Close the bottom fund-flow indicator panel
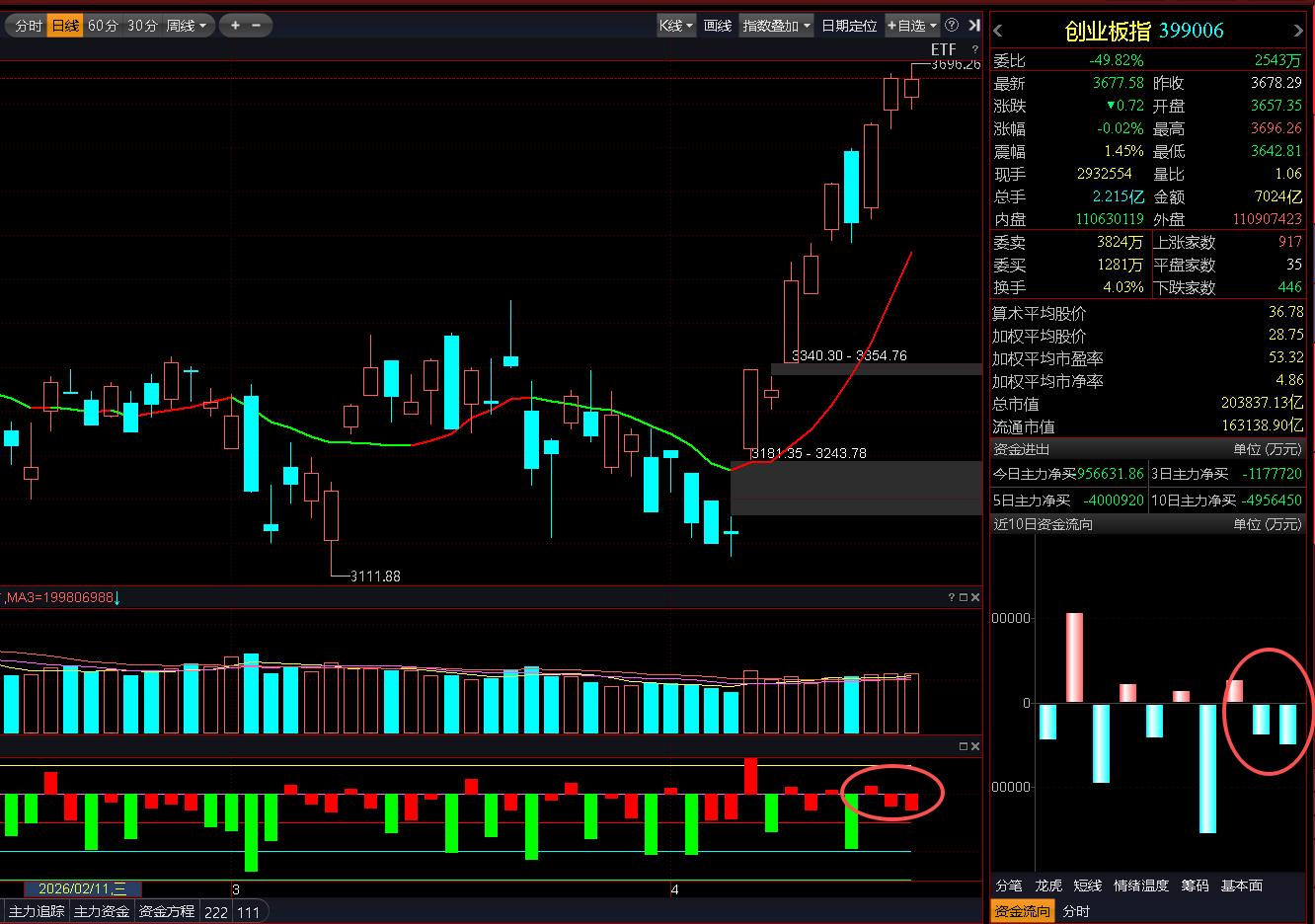The height and width of the screenshot is (924, 1315). pyautogui.click(x=975, y=746)
